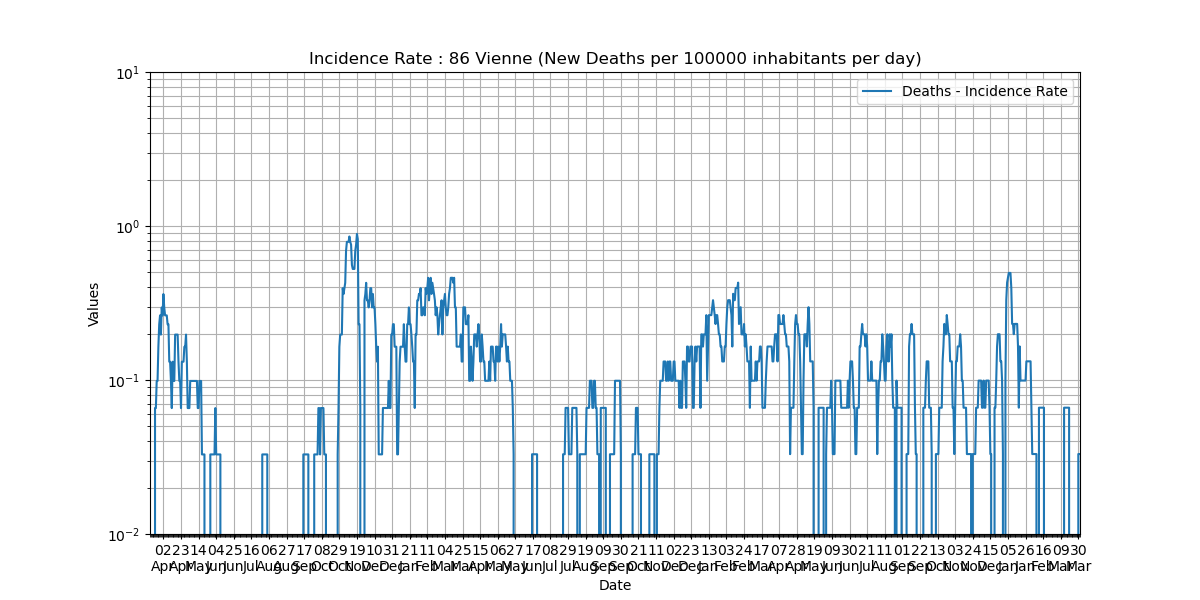1200x600 pixels.
Task: Click the chart title 'Incidence Rate : 86 Vienne'
Action: (x=614, y=59)
